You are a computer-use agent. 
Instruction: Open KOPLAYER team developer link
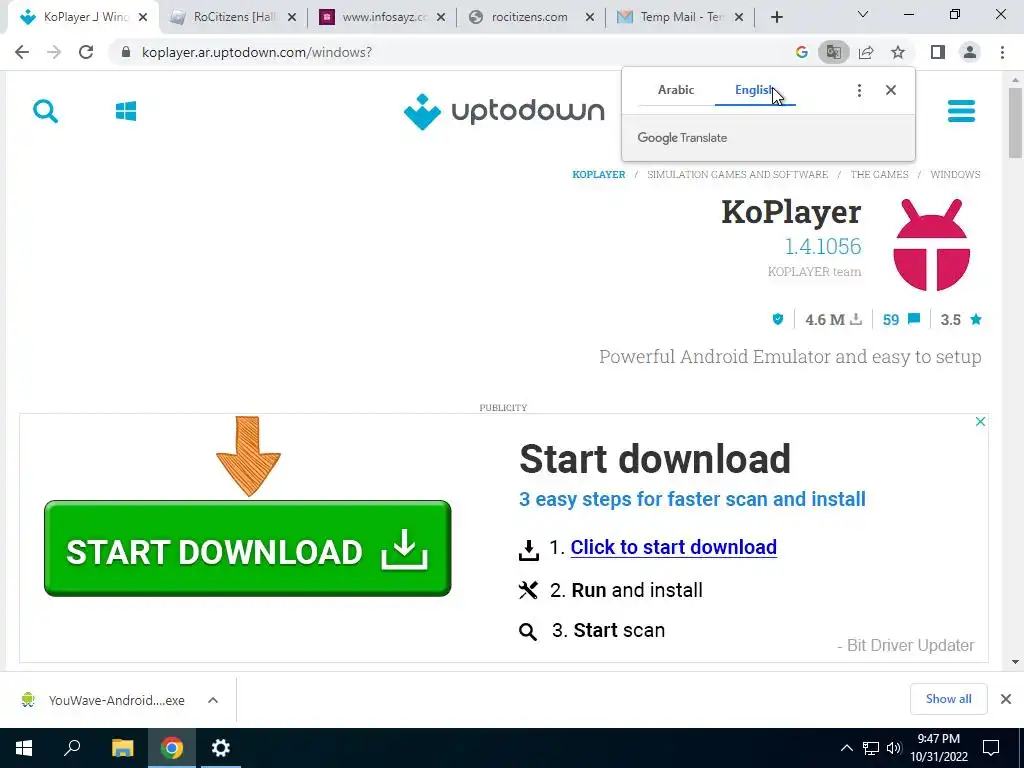coord(814,272)
